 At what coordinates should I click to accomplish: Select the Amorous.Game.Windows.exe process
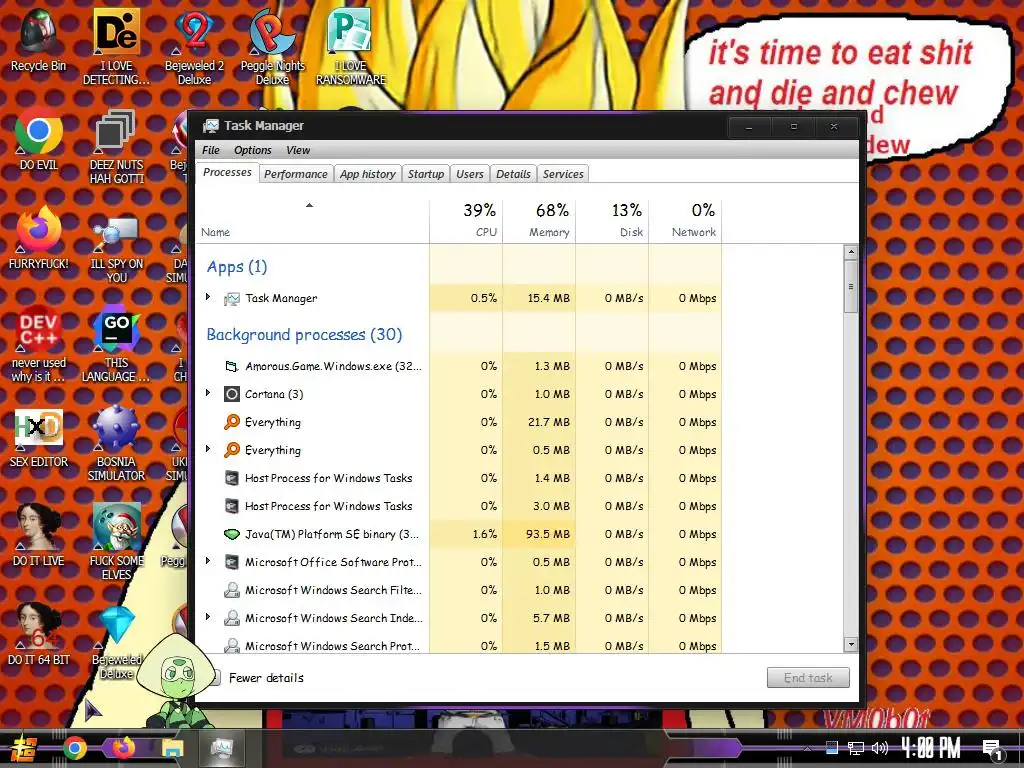(x=458, y=366)
